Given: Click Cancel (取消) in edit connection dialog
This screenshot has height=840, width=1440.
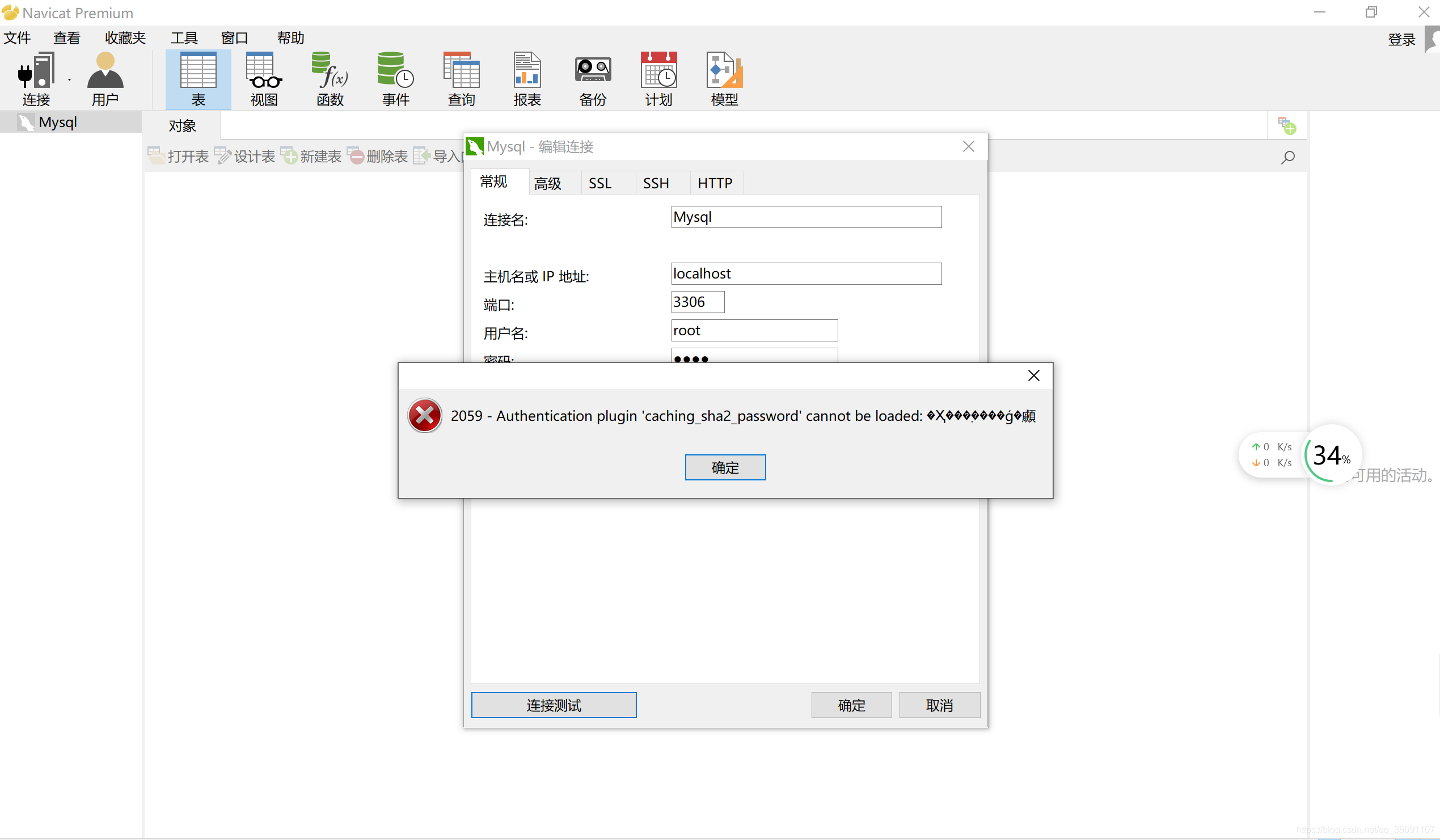Looking at the screenshot, I should point(939,705).
